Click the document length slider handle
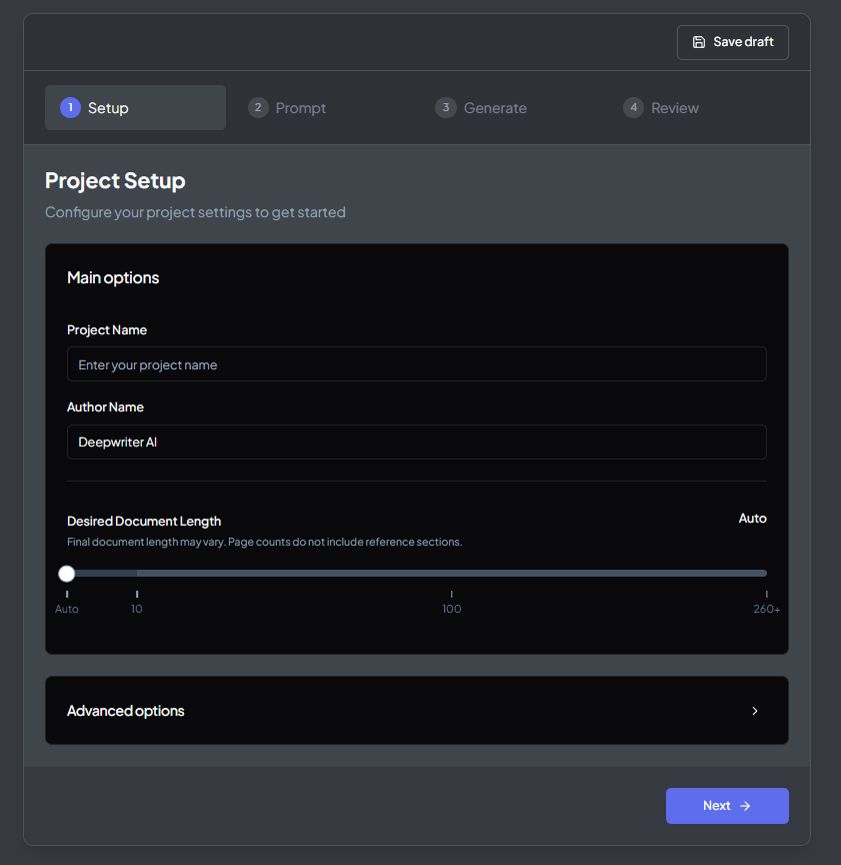 (x=67, y=573)
